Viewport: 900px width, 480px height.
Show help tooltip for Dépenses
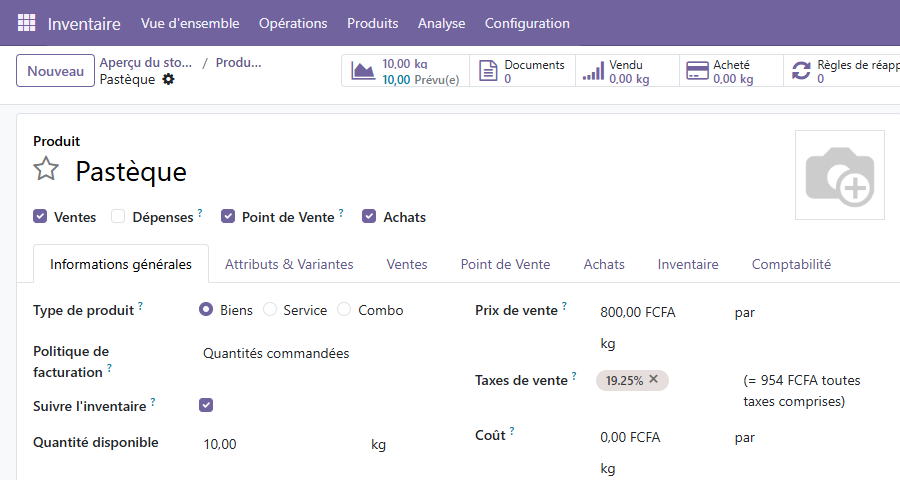coord(200,212)
